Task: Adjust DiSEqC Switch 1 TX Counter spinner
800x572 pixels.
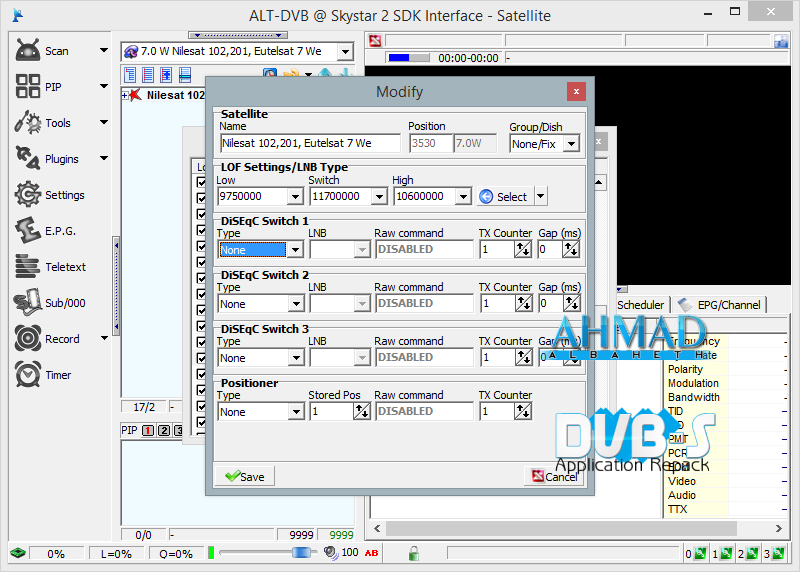Action: tap(523, 250)
